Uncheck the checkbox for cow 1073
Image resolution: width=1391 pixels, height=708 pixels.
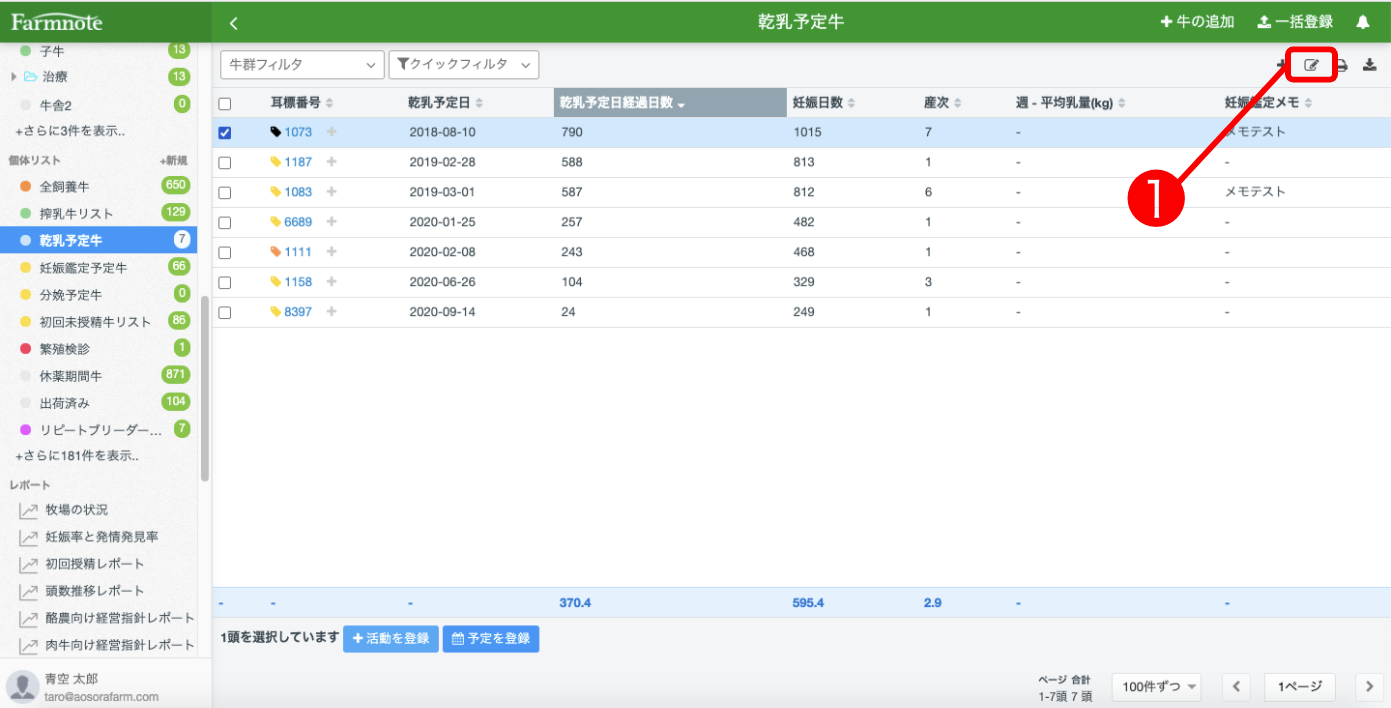(x=225, y=132)
